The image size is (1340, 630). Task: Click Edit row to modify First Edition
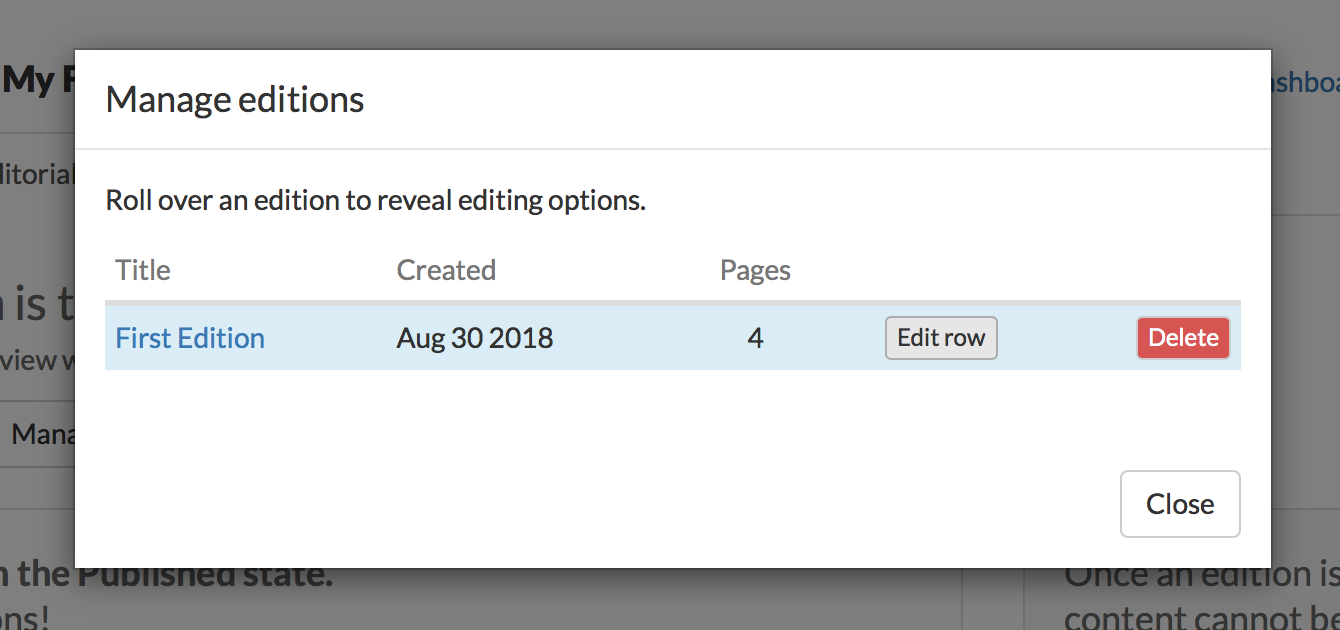tap(941, 338)
